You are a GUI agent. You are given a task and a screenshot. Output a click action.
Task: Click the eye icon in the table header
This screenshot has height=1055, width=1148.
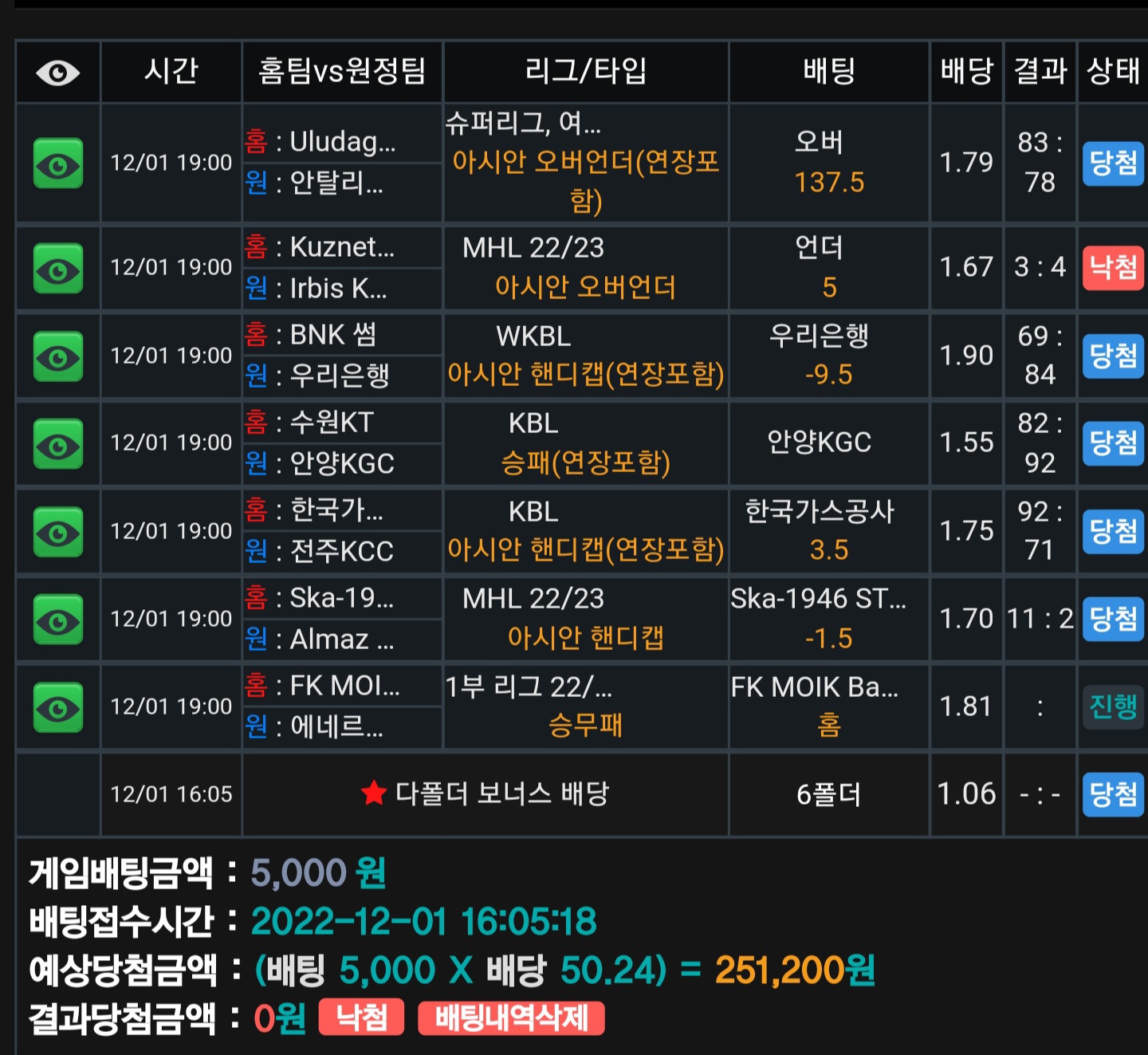point(57,73)
